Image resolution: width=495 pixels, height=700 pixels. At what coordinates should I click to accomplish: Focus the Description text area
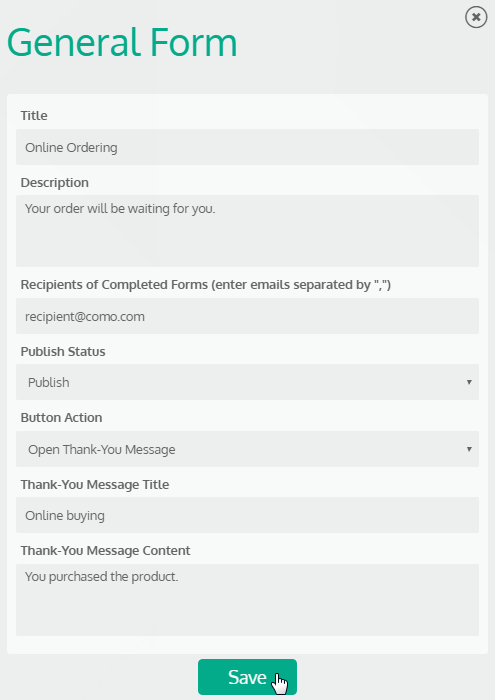click(247, 231)
